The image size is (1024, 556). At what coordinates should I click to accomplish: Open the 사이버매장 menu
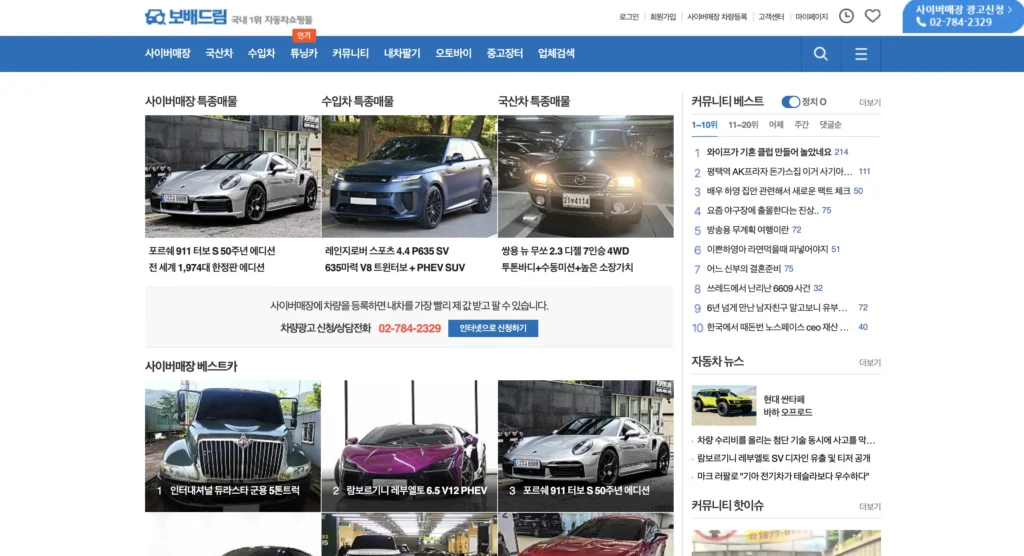point(167,54)
